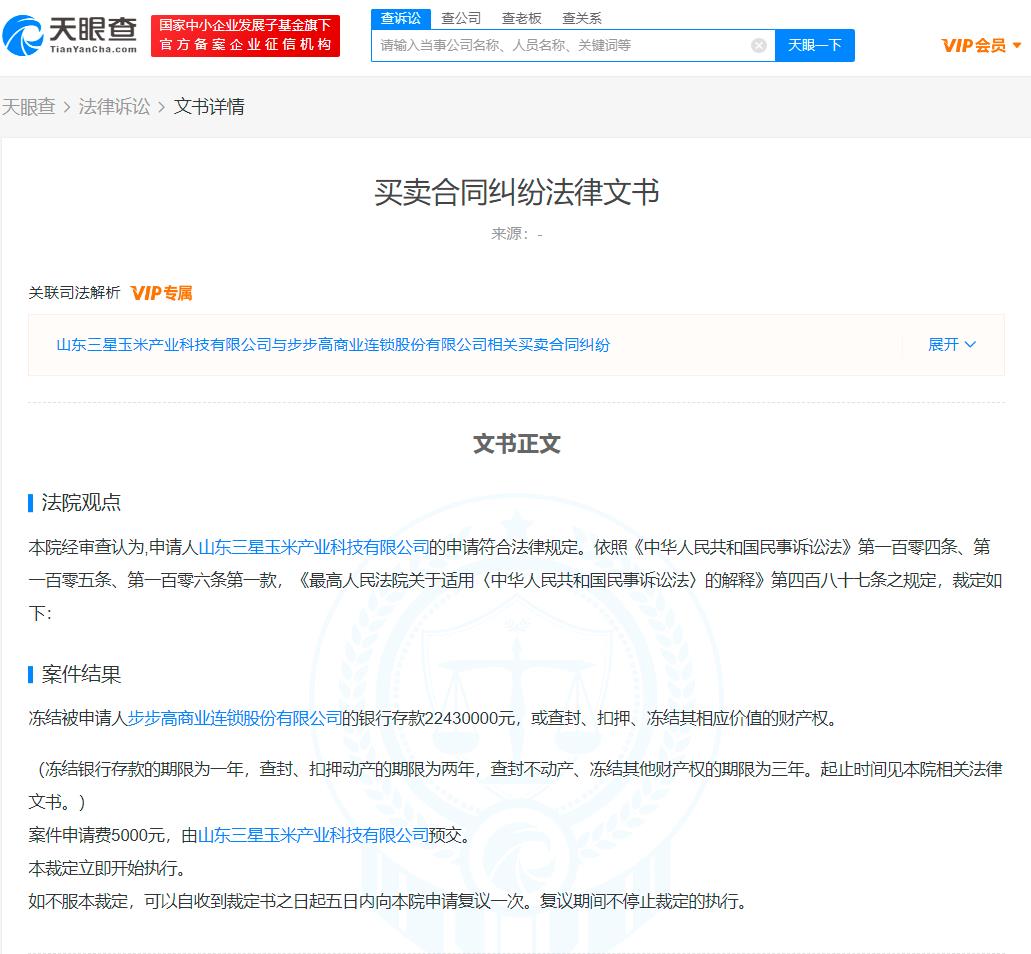Open the 山东三星玉米产业科技有限公司与步步高 related dispute link
Viewport: 1031px width, 954px height.
coord(333,345)
